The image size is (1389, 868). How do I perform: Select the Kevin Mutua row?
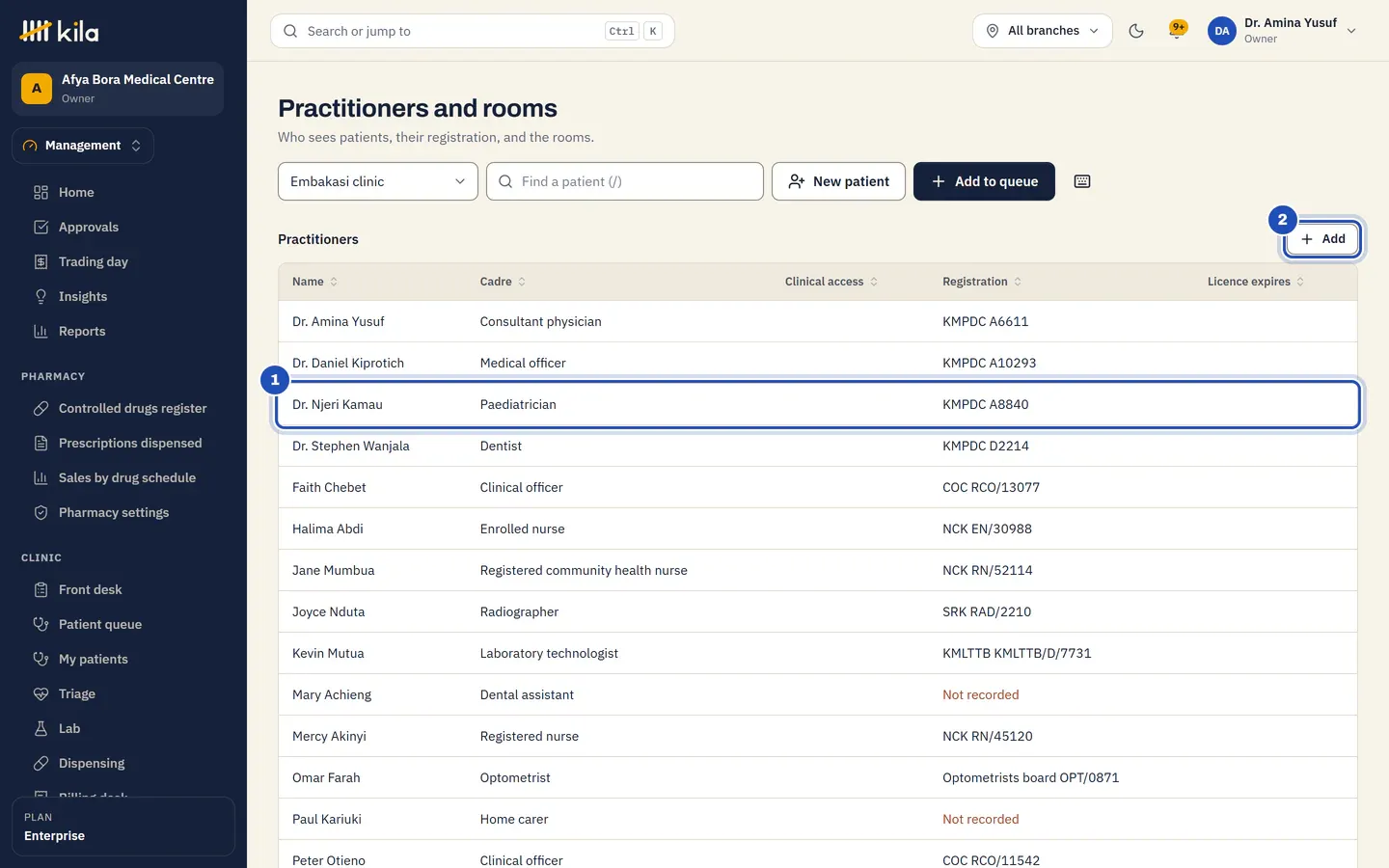(x=818, y=653)
